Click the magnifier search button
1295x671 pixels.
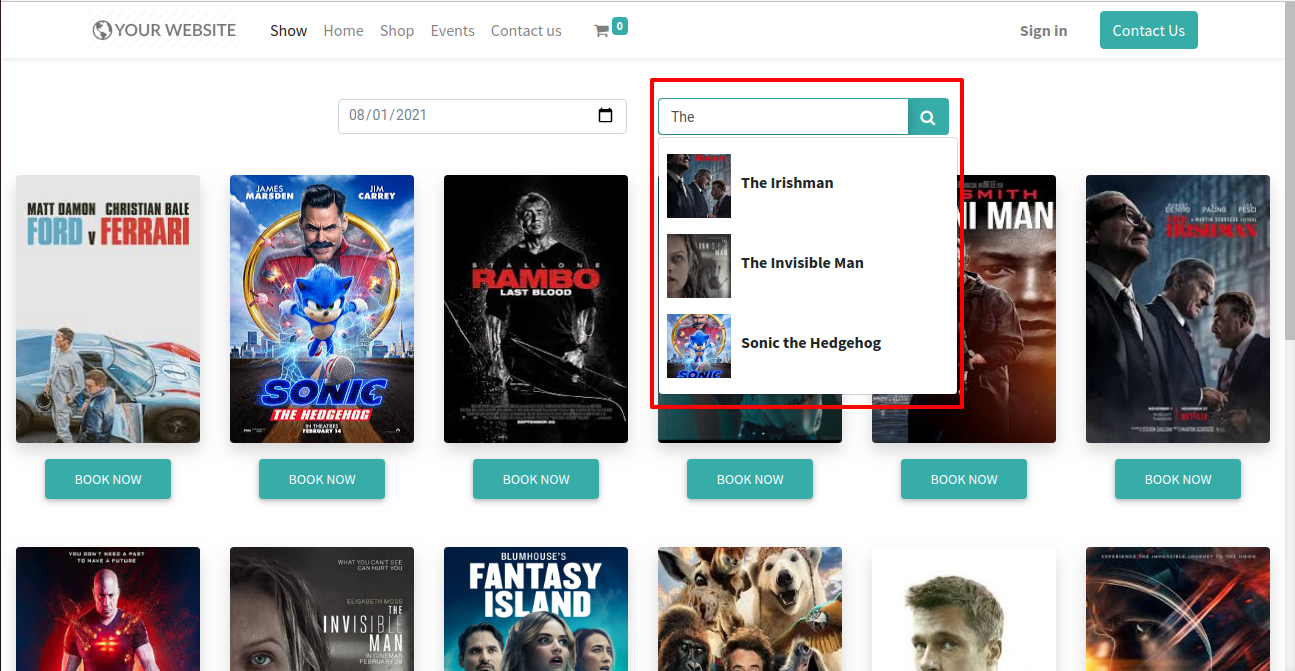pos(928,117)
